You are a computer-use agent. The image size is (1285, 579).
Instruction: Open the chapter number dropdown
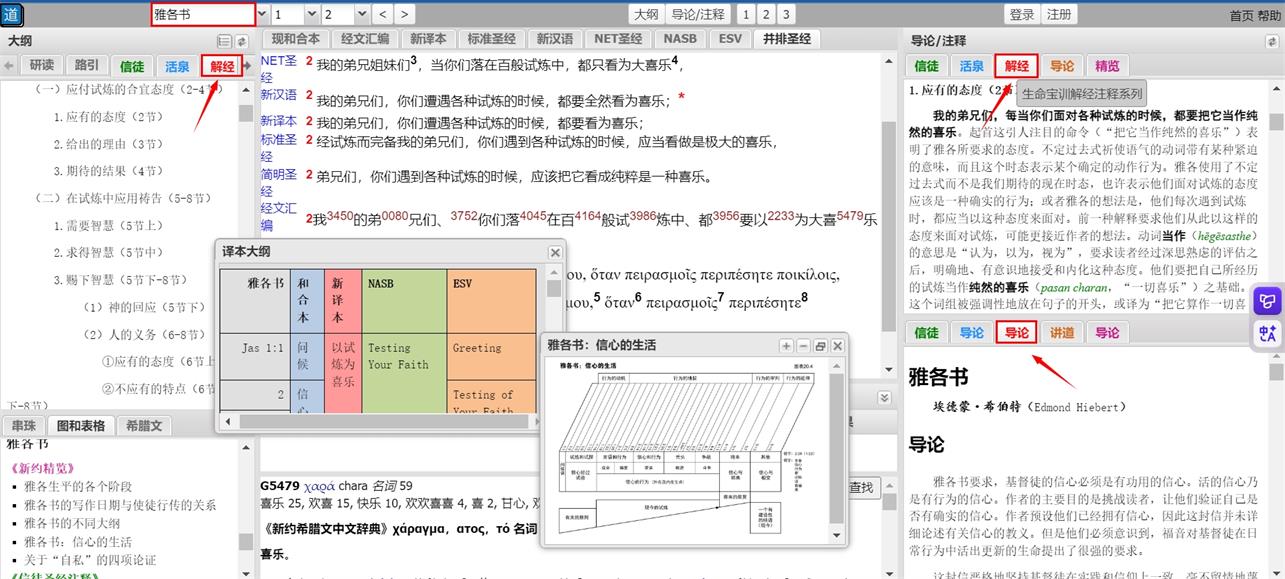click(312, 14)
